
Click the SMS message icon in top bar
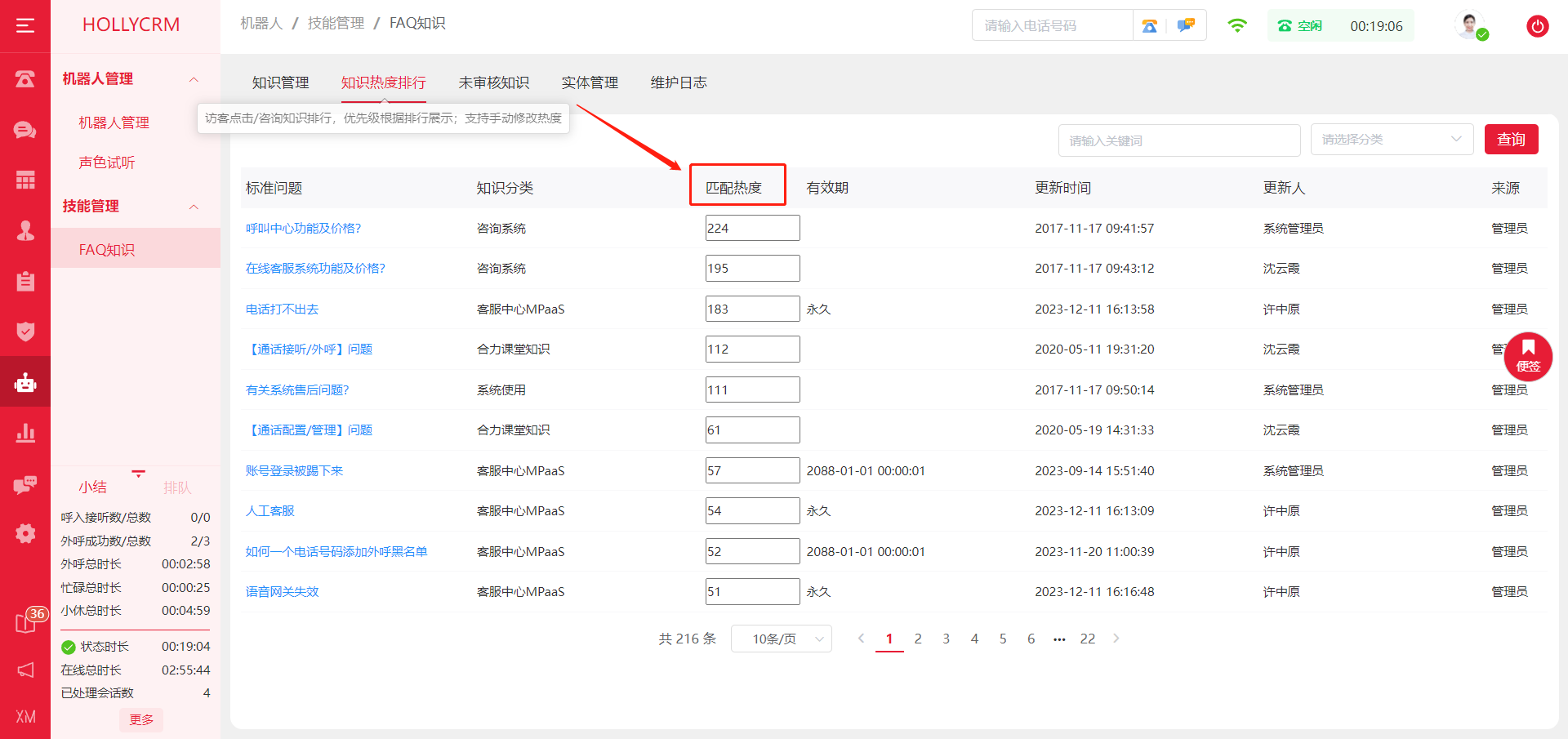click(1186, 25)
